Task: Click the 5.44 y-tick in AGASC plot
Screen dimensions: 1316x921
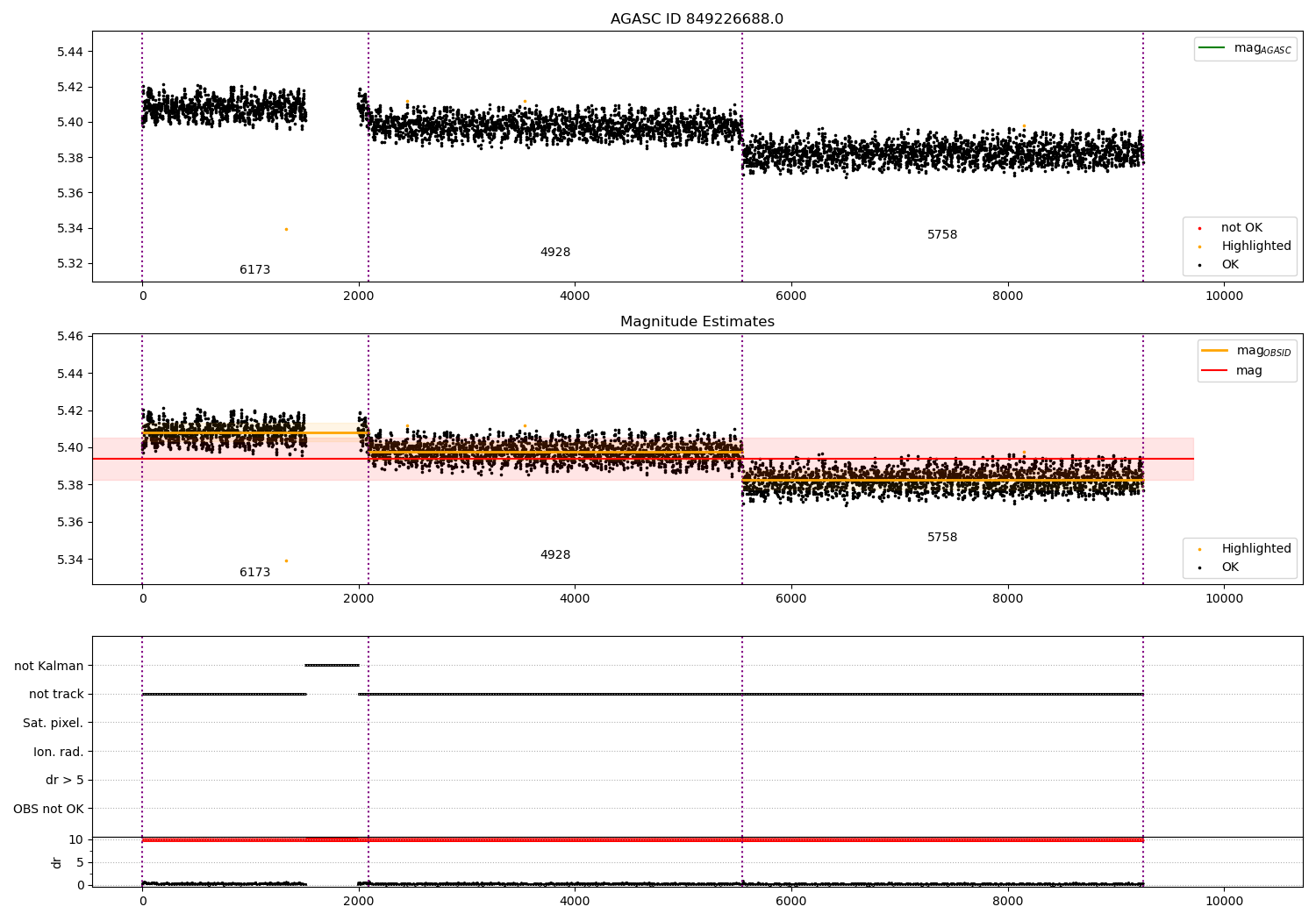Action: (x=68, y=52)
